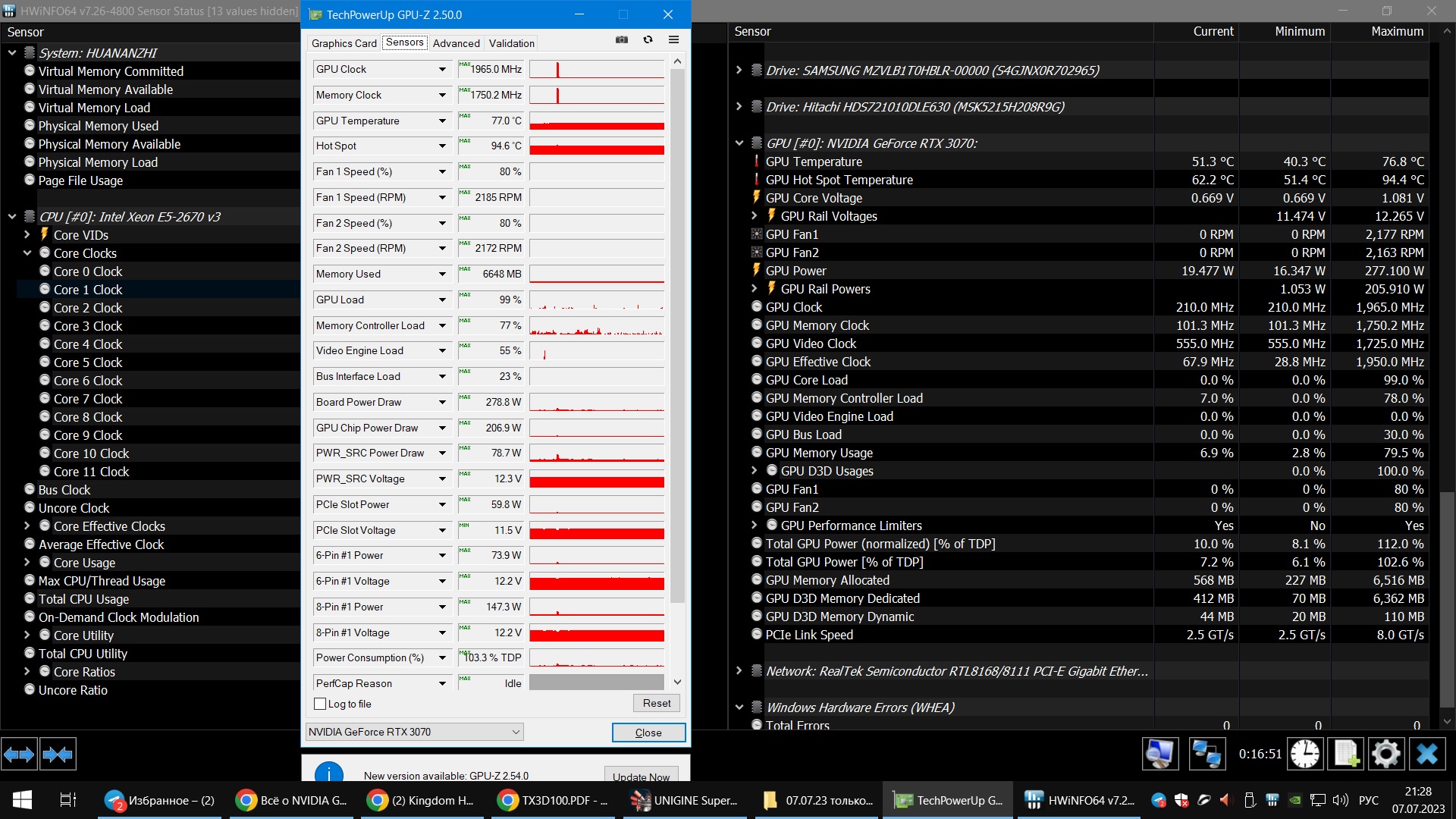1456x819 pixels.
Task: Open the Windows Start menu
Action: point(22,800)
